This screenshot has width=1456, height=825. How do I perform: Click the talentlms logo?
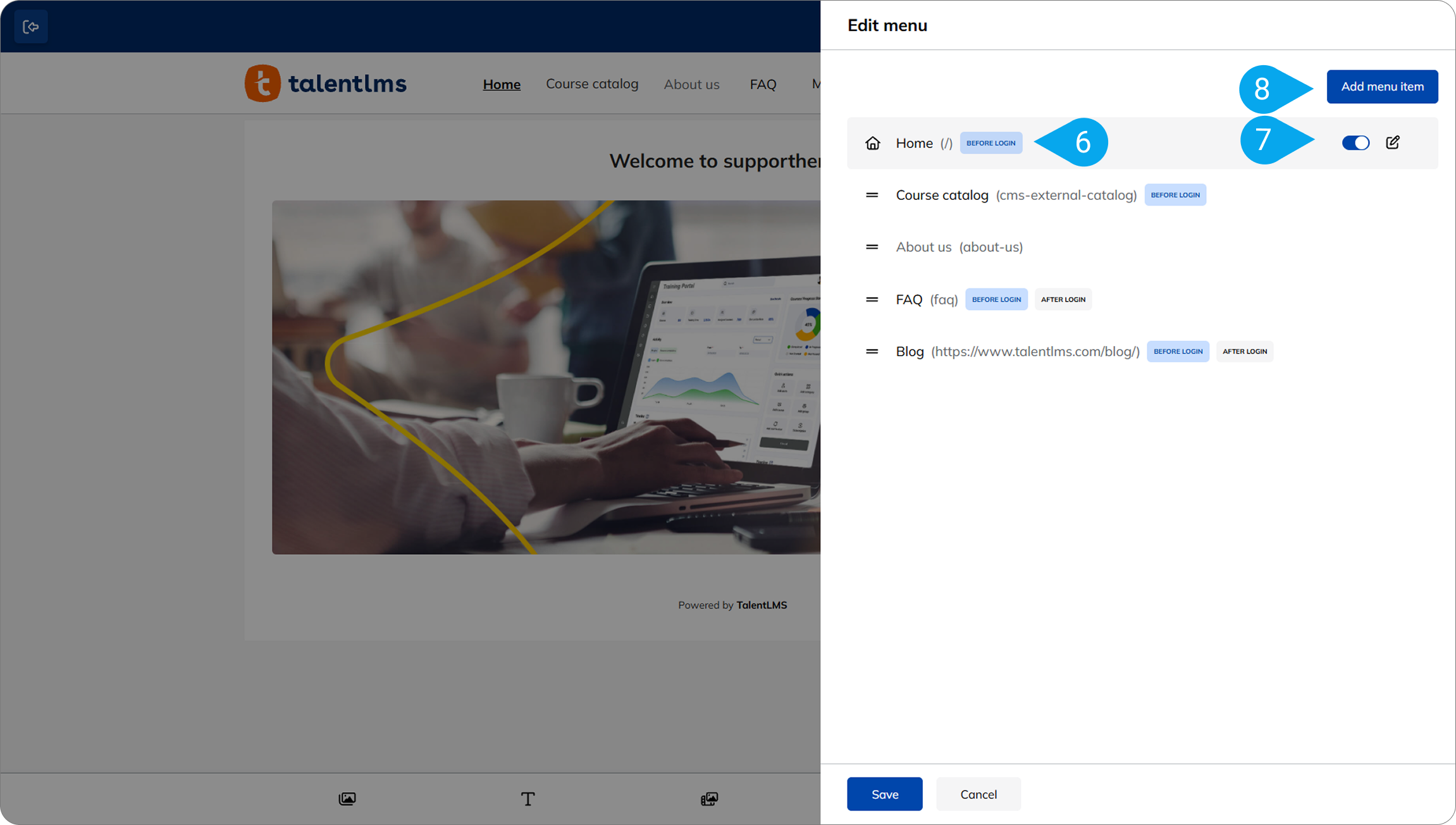[x=326, y=84]
